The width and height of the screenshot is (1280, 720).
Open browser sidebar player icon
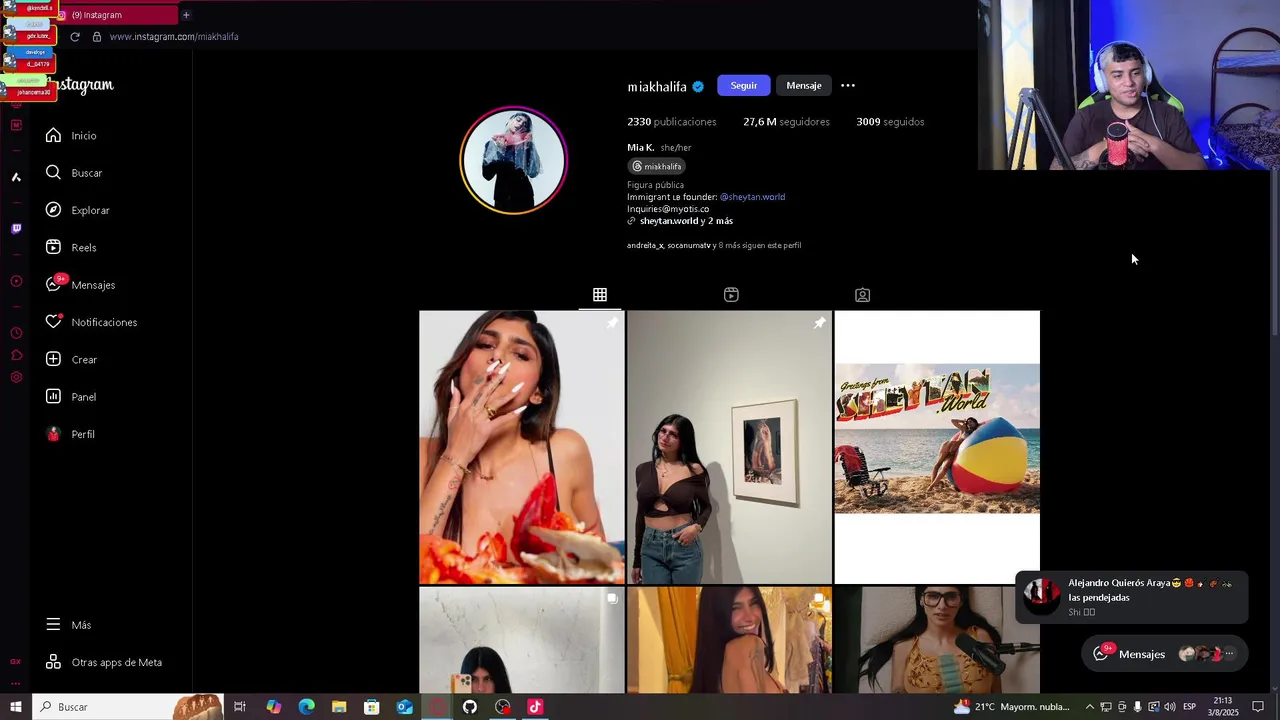[x=16, y=281]
